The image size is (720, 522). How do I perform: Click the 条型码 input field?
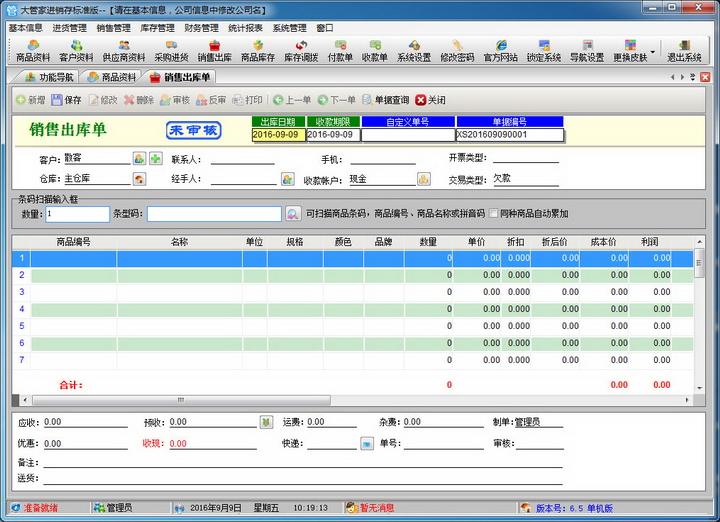click(213, 213)
